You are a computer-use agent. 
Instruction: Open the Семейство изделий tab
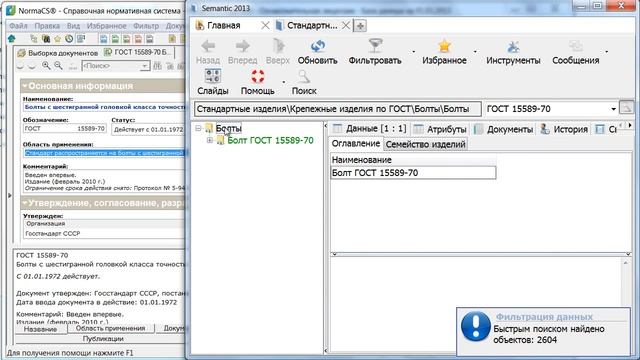point(425,144)
